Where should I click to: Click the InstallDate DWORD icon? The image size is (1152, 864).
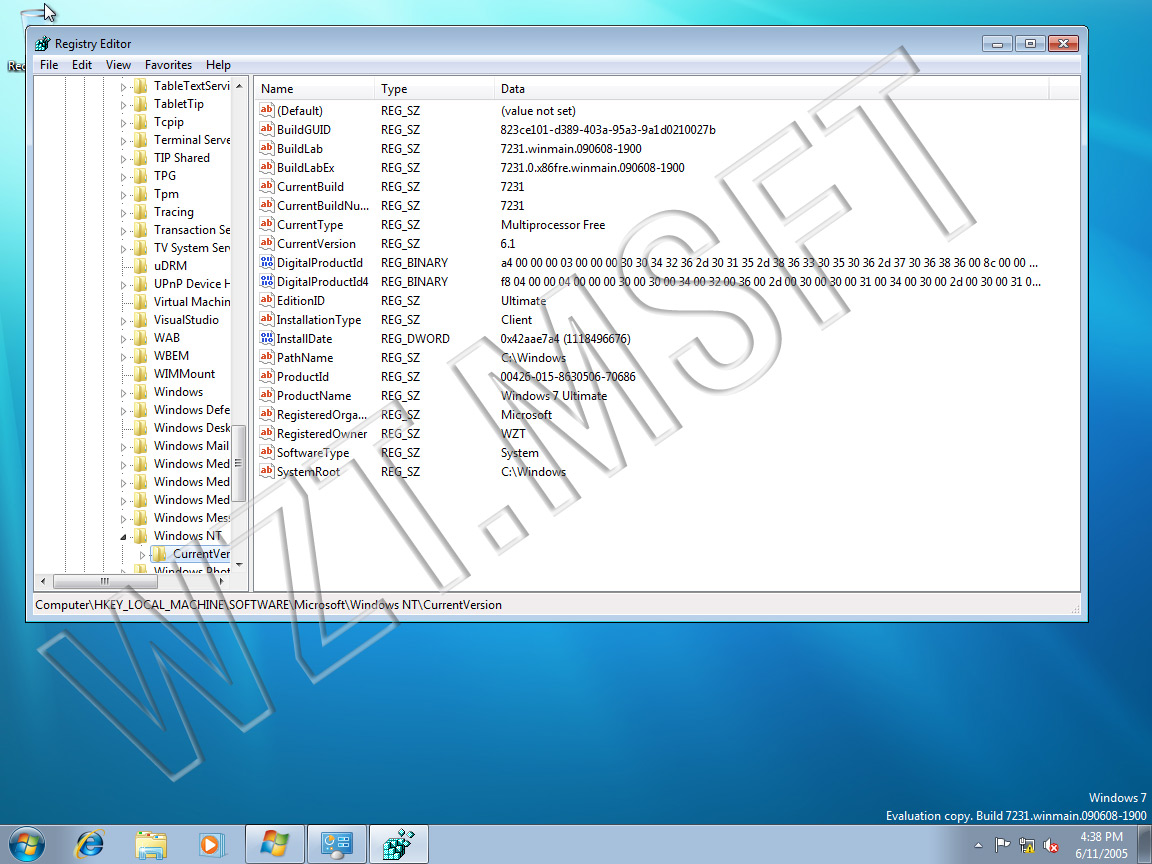(266, 339)
